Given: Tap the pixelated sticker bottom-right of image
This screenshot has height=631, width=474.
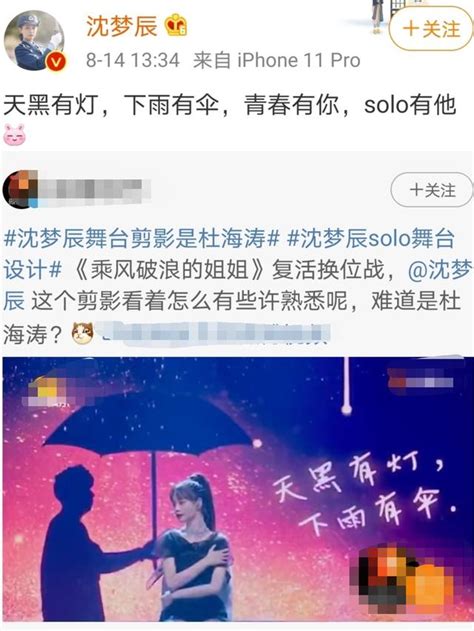Looking at the screenshot, I should [x=406, y=579].
